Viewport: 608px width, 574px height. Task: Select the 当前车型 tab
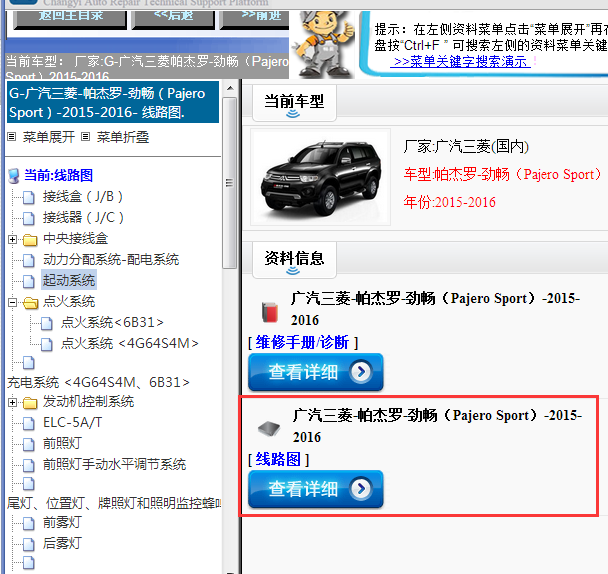click(x=294, y=103)
